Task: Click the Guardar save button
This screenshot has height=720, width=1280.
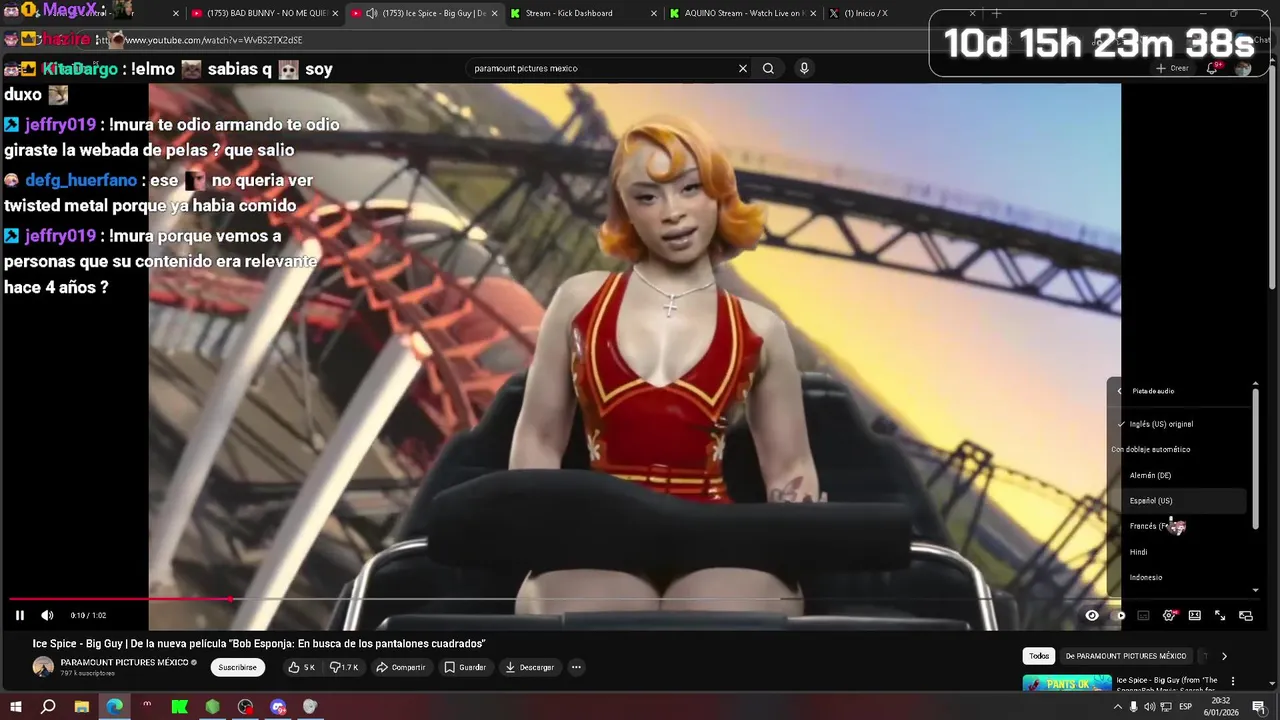Action: [465, 667]
